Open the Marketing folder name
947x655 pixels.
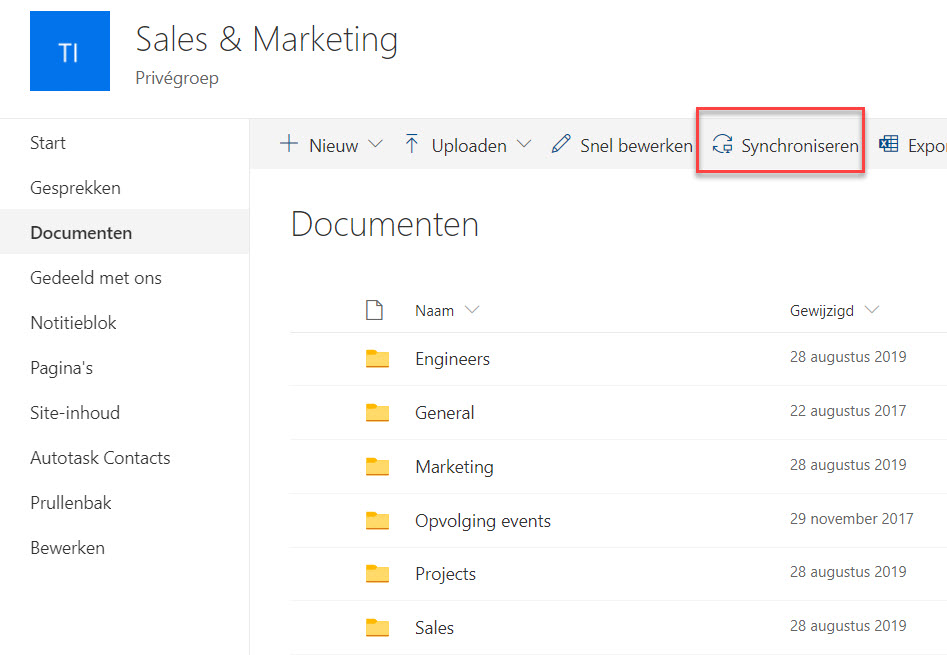point(454,467)
